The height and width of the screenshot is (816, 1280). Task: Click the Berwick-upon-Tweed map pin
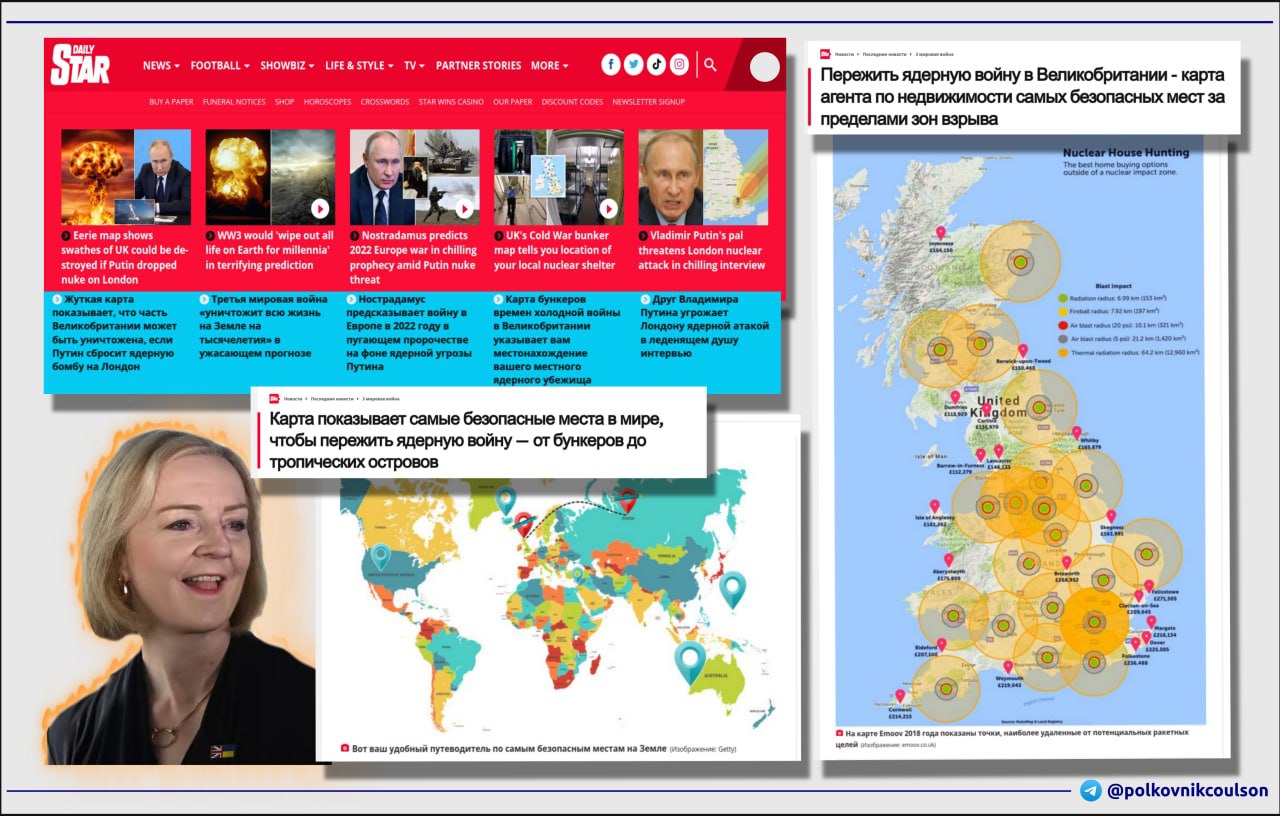click(1022, 351)
